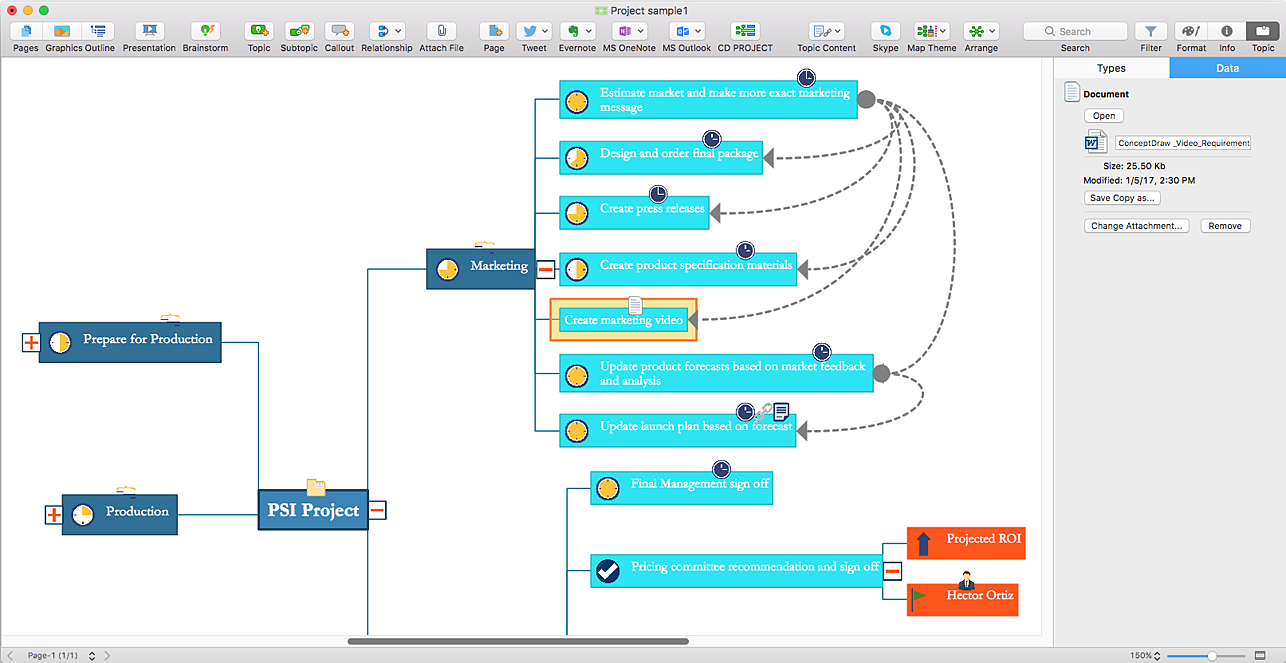Click the Save Copy as... button

1122,198
